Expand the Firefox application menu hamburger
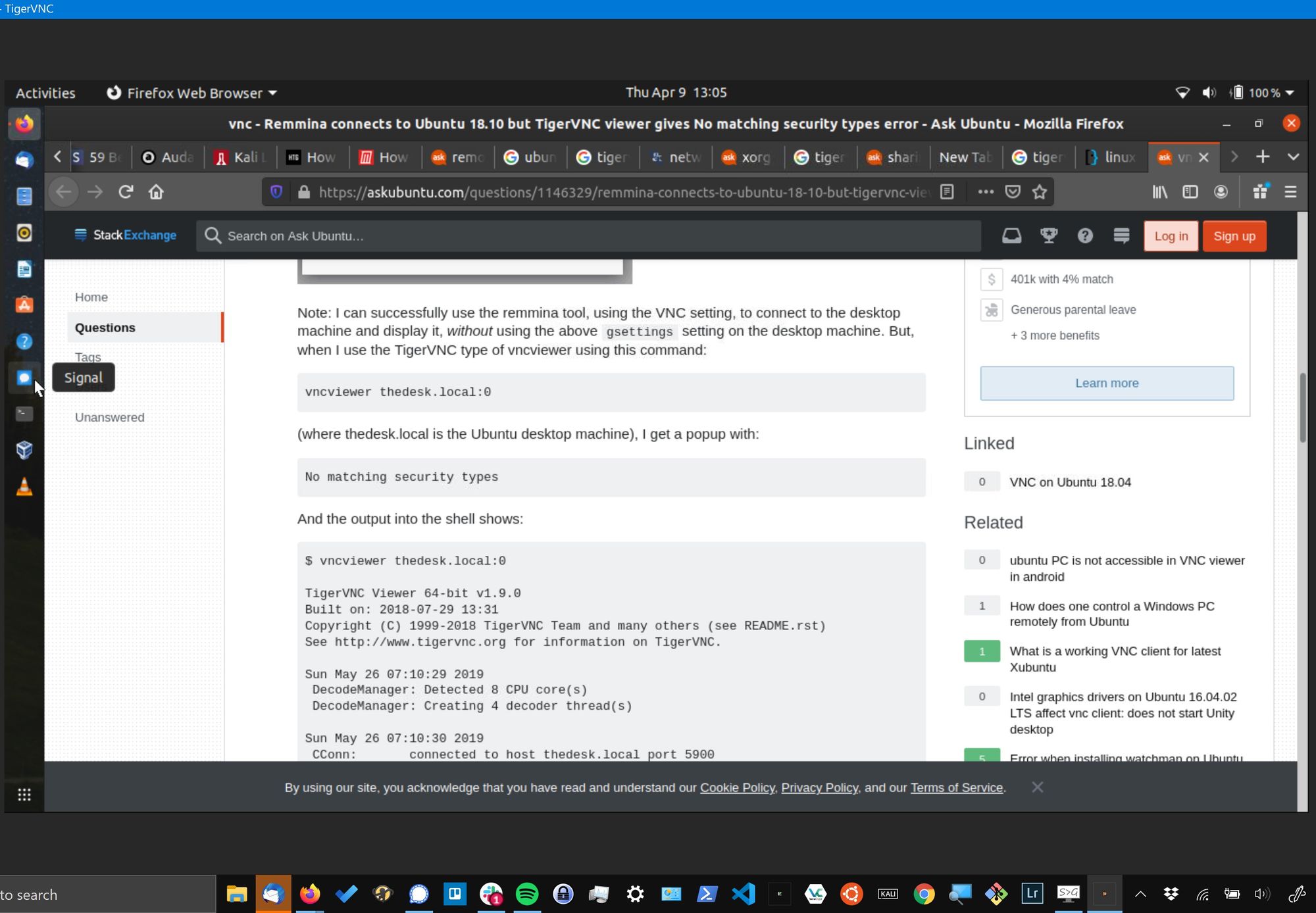 1291,192
